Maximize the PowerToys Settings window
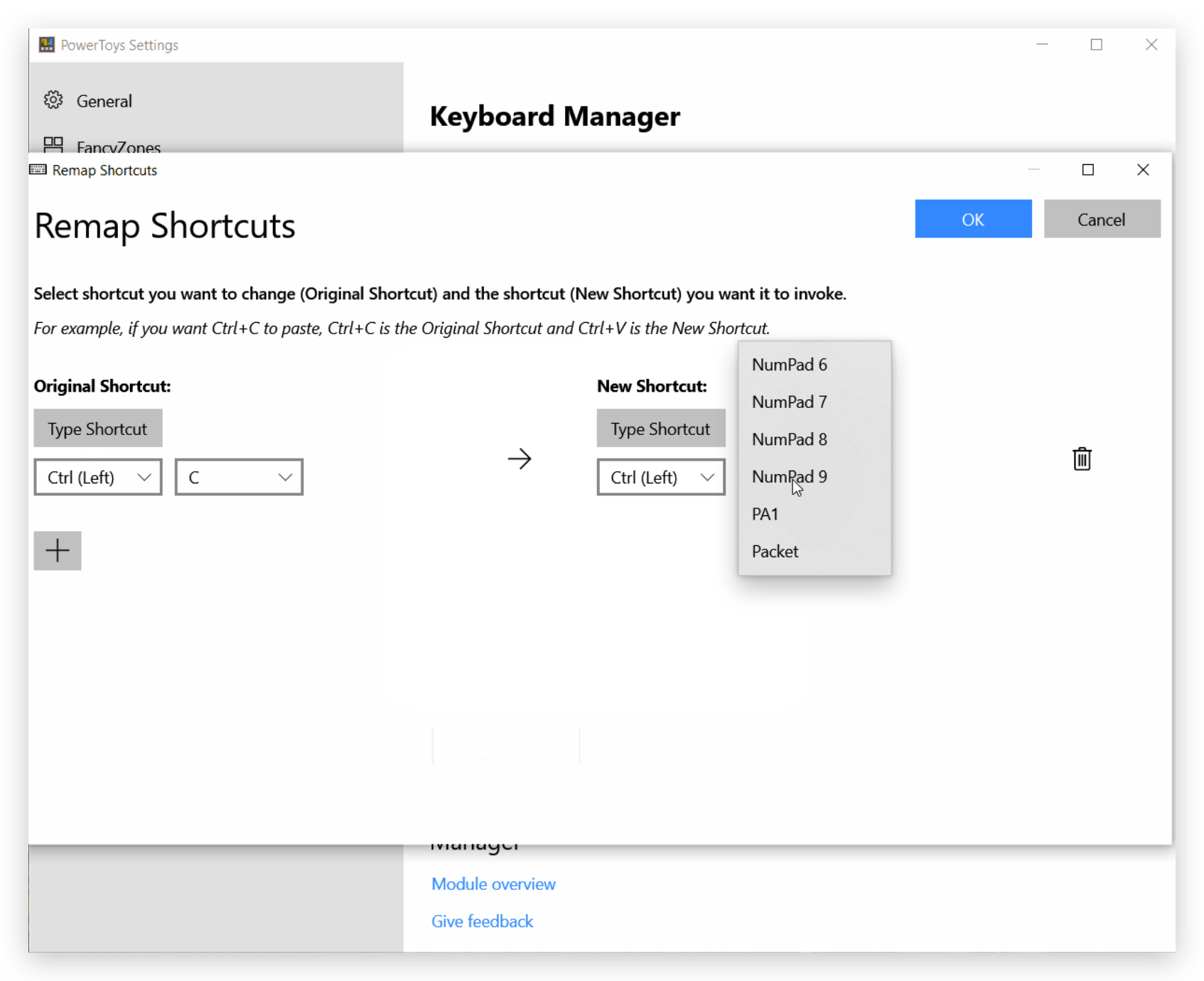Image resolution: width=1204 pixels, height=981 pixels. coord(1097,45)
